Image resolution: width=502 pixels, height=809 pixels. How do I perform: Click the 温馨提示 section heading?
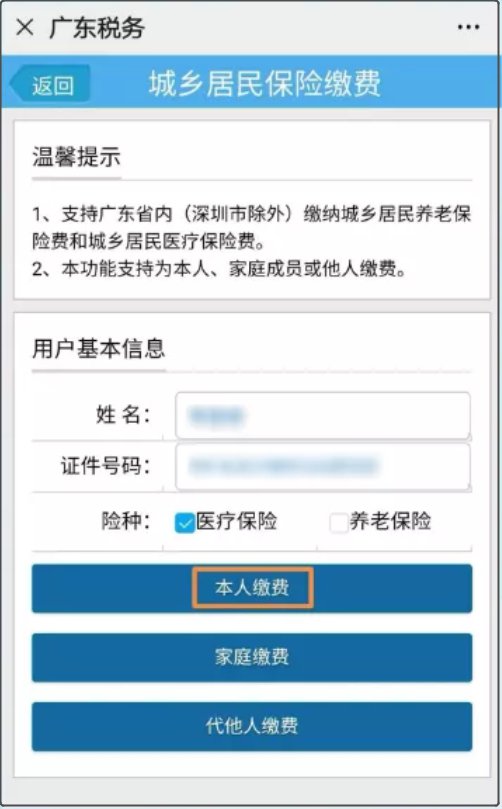[76, 157]
